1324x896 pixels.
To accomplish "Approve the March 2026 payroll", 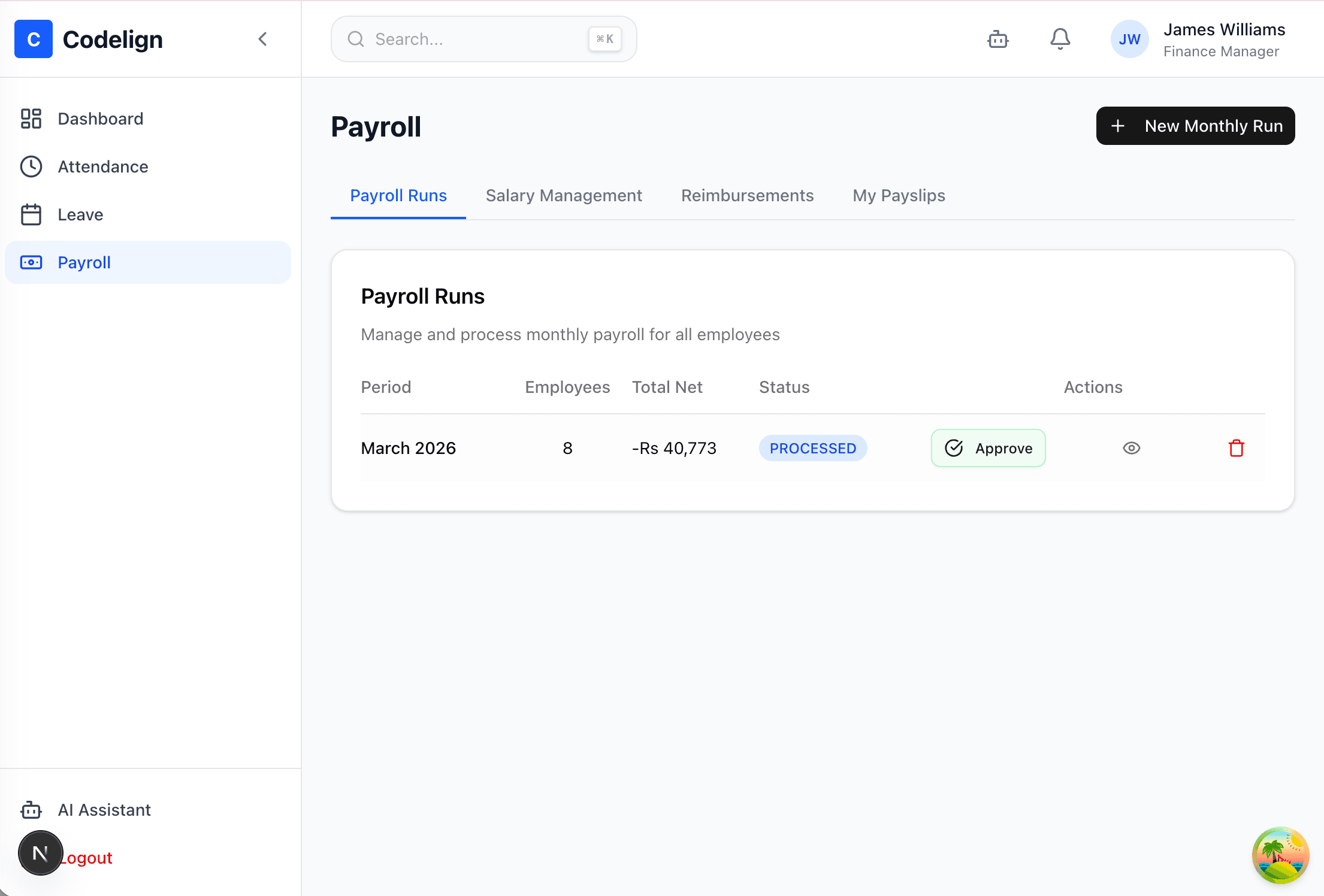I will click(988, 448).
